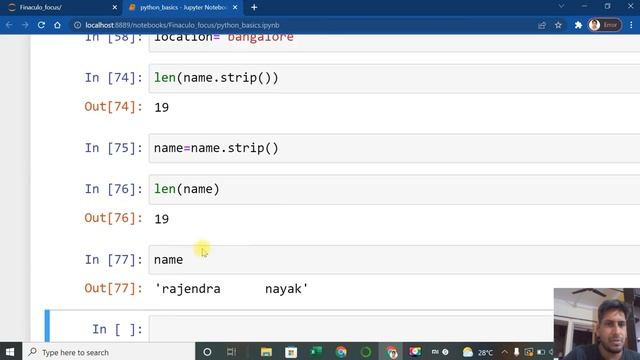Screen dimensions: 640x360
Task: Open the colorful recorder app on taskbar
Action: tap(415, 352)
